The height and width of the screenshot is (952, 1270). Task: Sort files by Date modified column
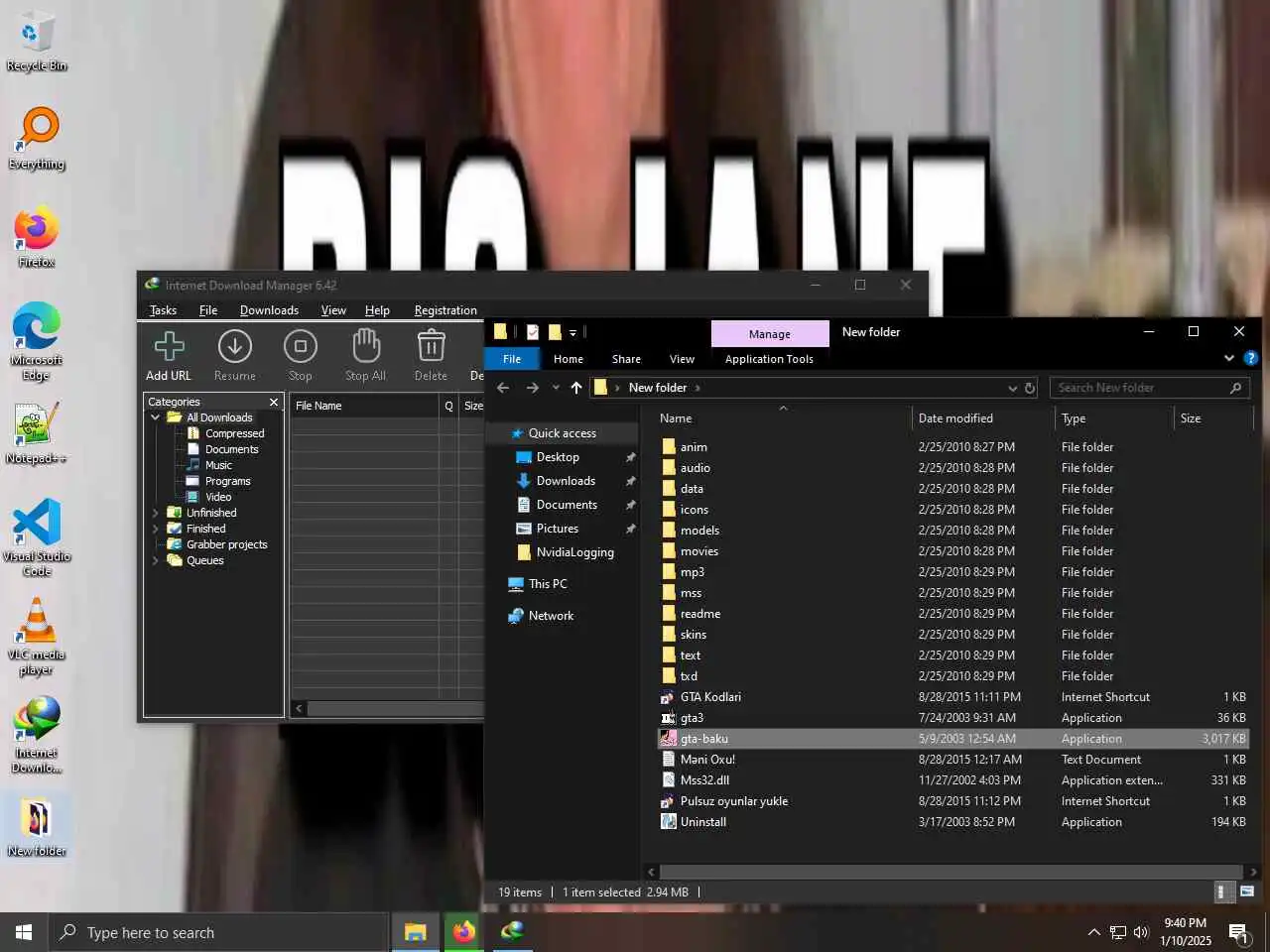click(x=983, y=418)
